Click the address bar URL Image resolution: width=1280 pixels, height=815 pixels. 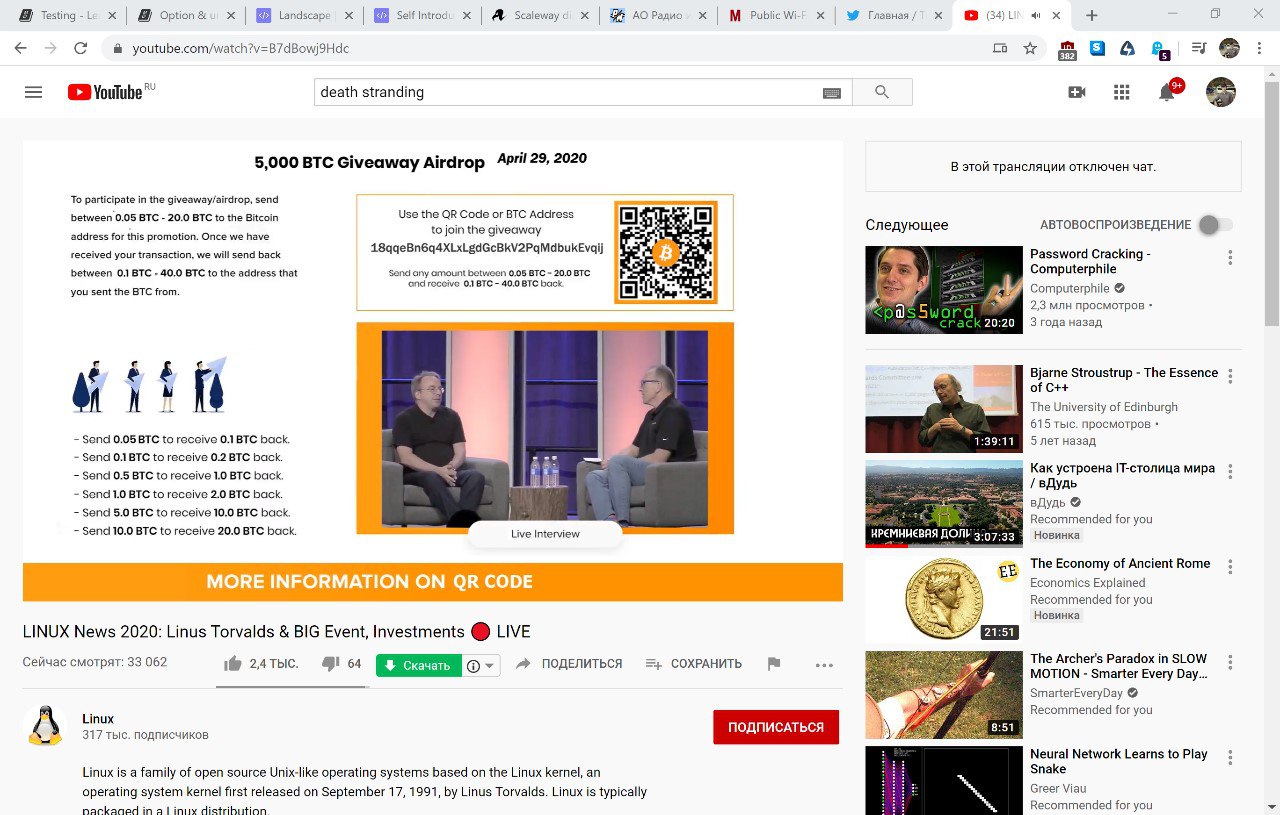click(x=241, y=48)
